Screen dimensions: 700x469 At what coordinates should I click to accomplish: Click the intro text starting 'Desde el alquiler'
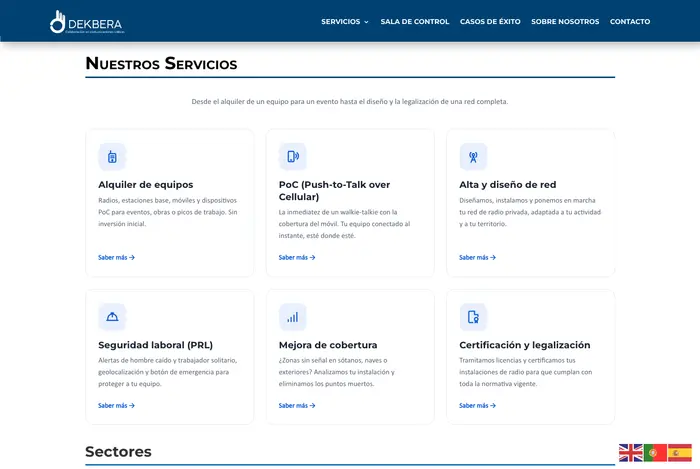tap(350, 102)
